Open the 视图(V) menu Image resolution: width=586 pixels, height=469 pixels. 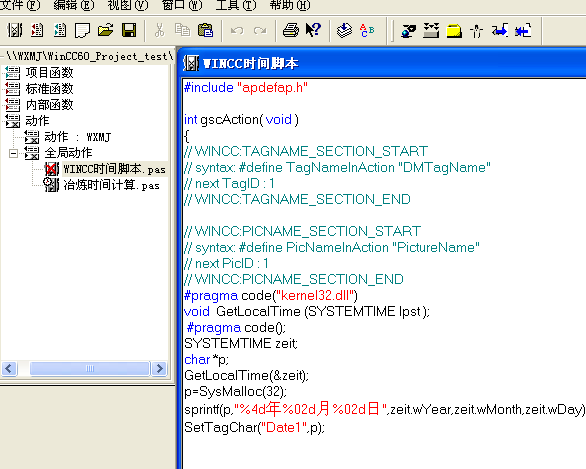pyautogui.click(x=128, y=5)
